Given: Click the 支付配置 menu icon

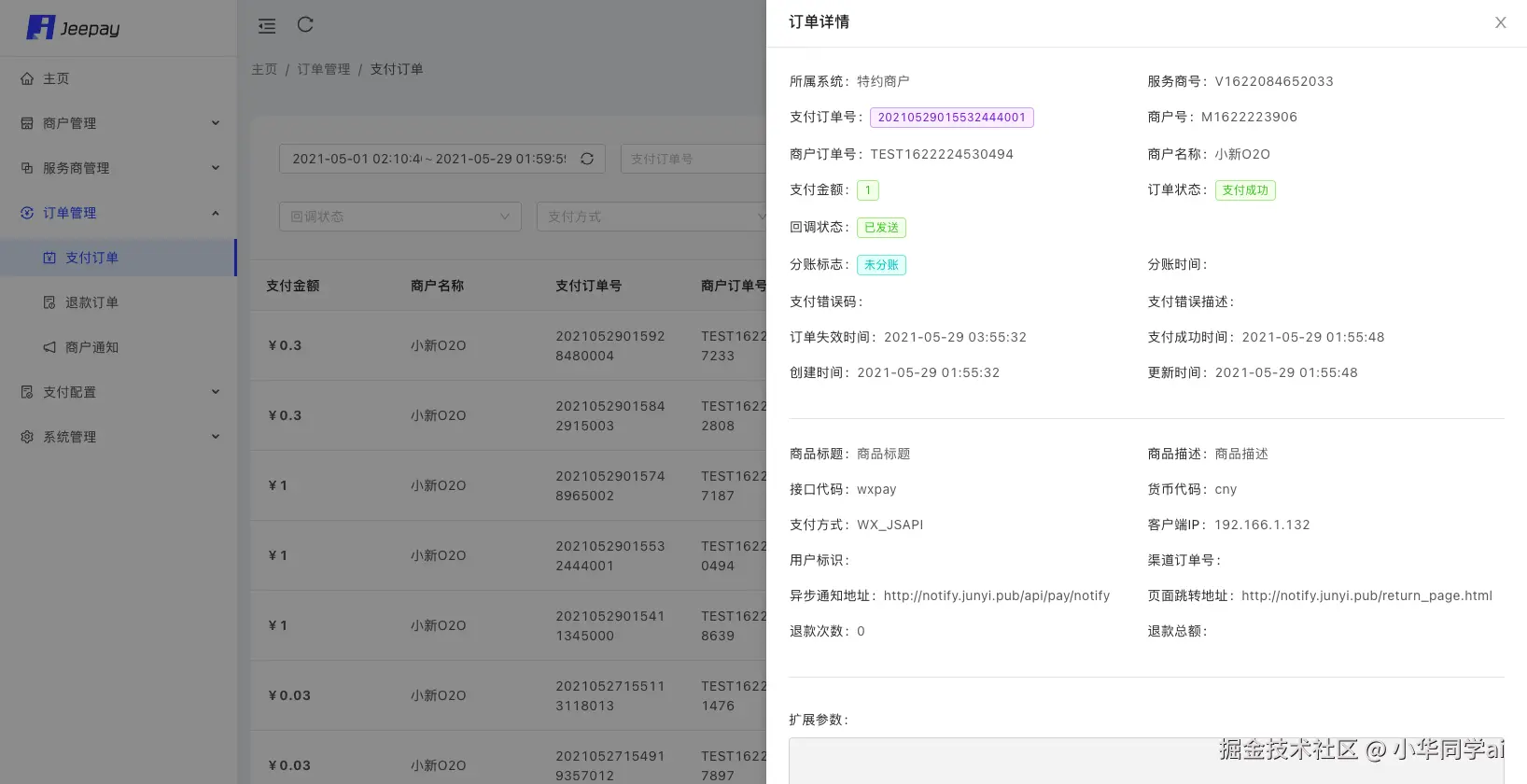Looking at the screenshot, I should 27,392.
